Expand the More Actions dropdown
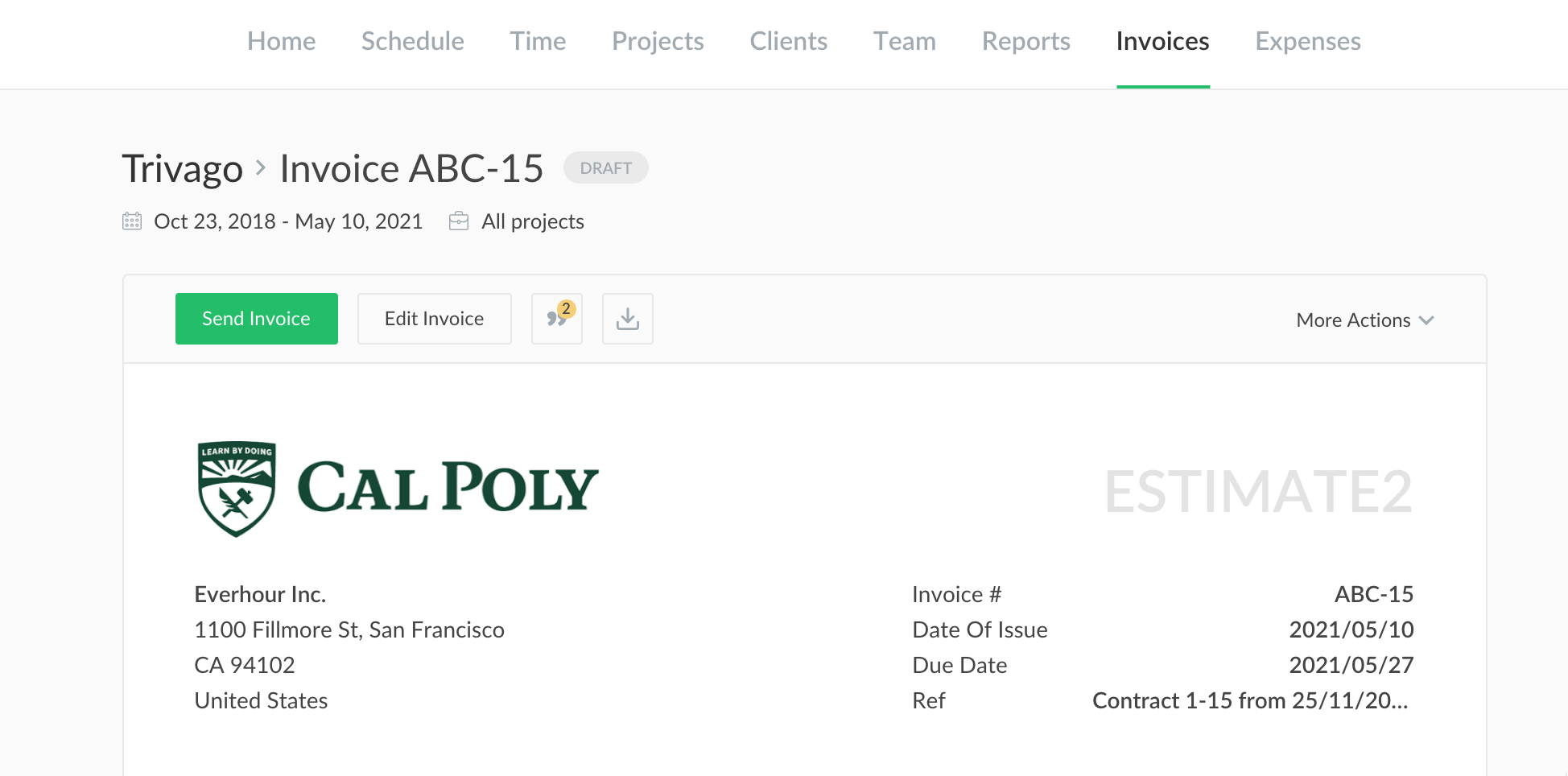Viewport: 1568px width, 776px height. (x=1364, y=320)
